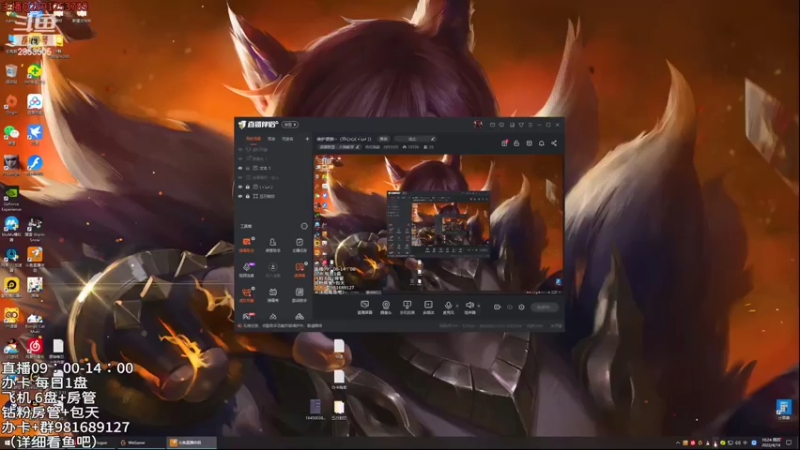Open the person-shaped assistant tool in toolbox
The width and height of the screenshot is (800, 450).
coord(273,244)
